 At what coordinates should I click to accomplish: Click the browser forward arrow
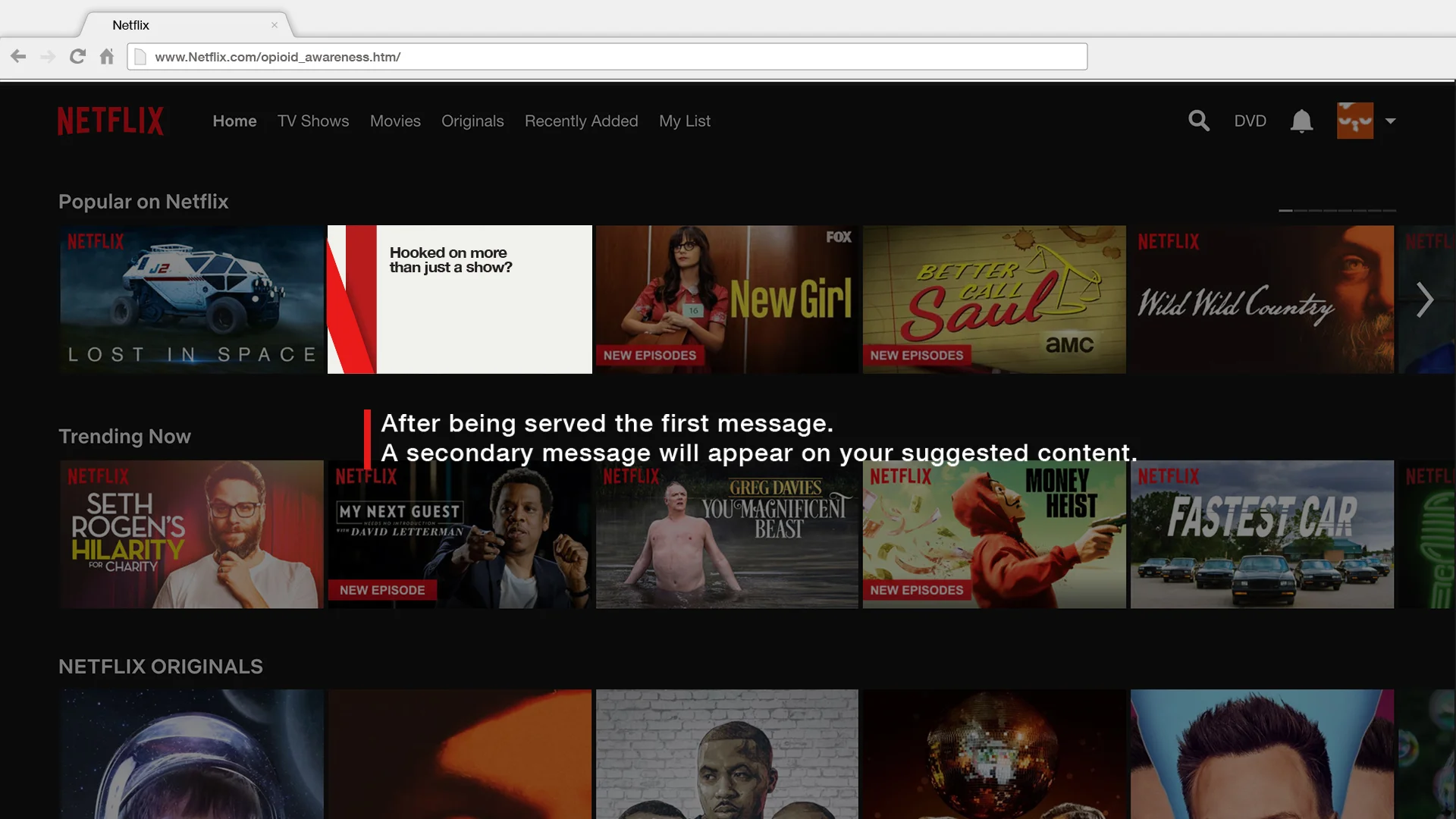pyautogui.click(x=48, y=56)
